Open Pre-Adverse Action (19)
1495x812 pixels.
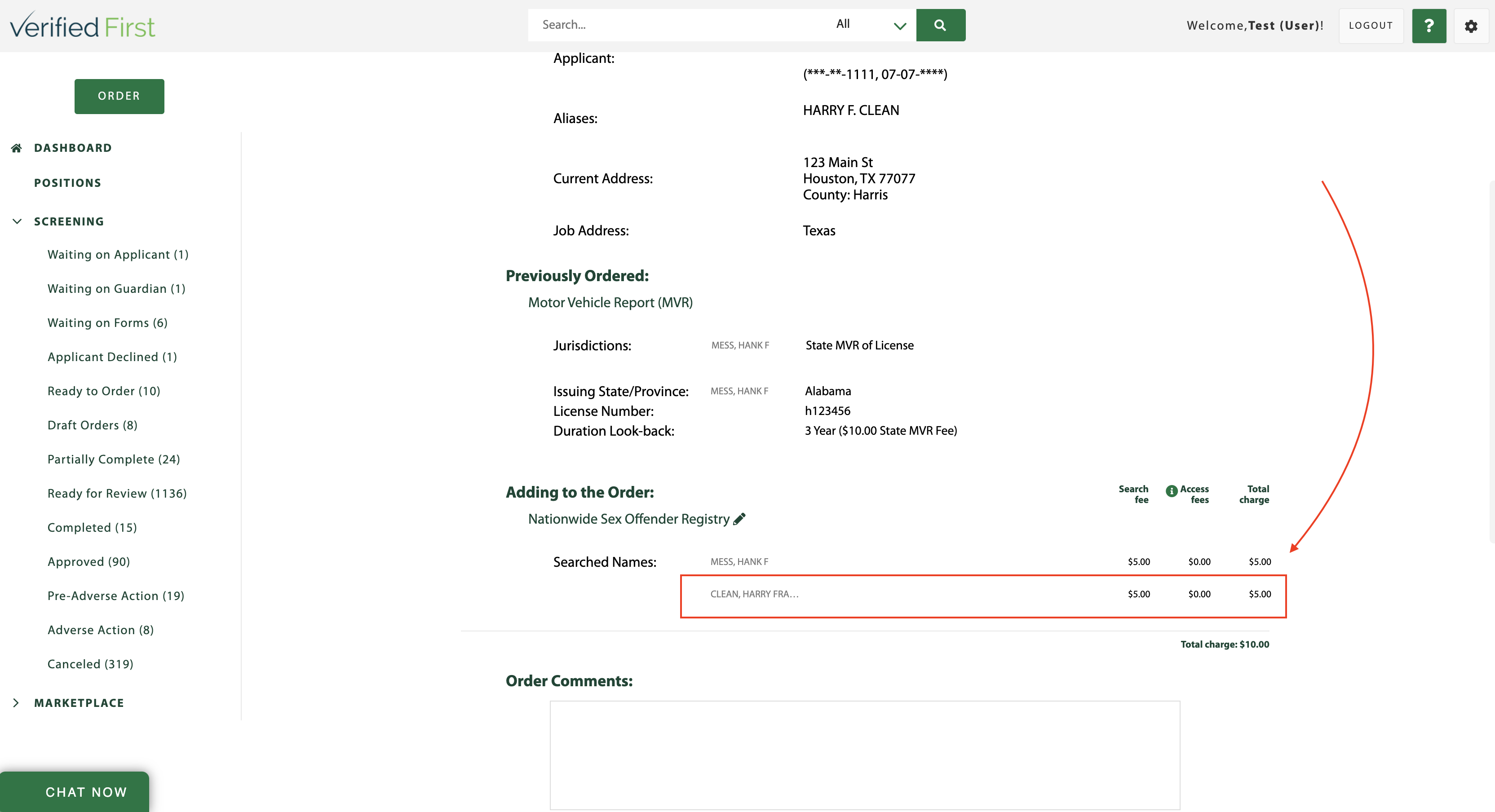point(116,596)
